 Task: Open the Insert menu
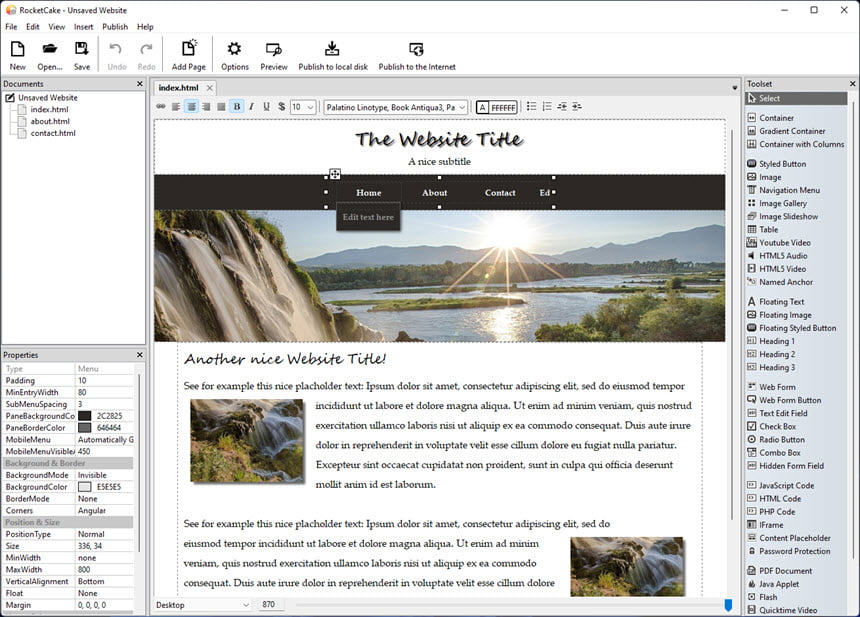click(83, 26)
